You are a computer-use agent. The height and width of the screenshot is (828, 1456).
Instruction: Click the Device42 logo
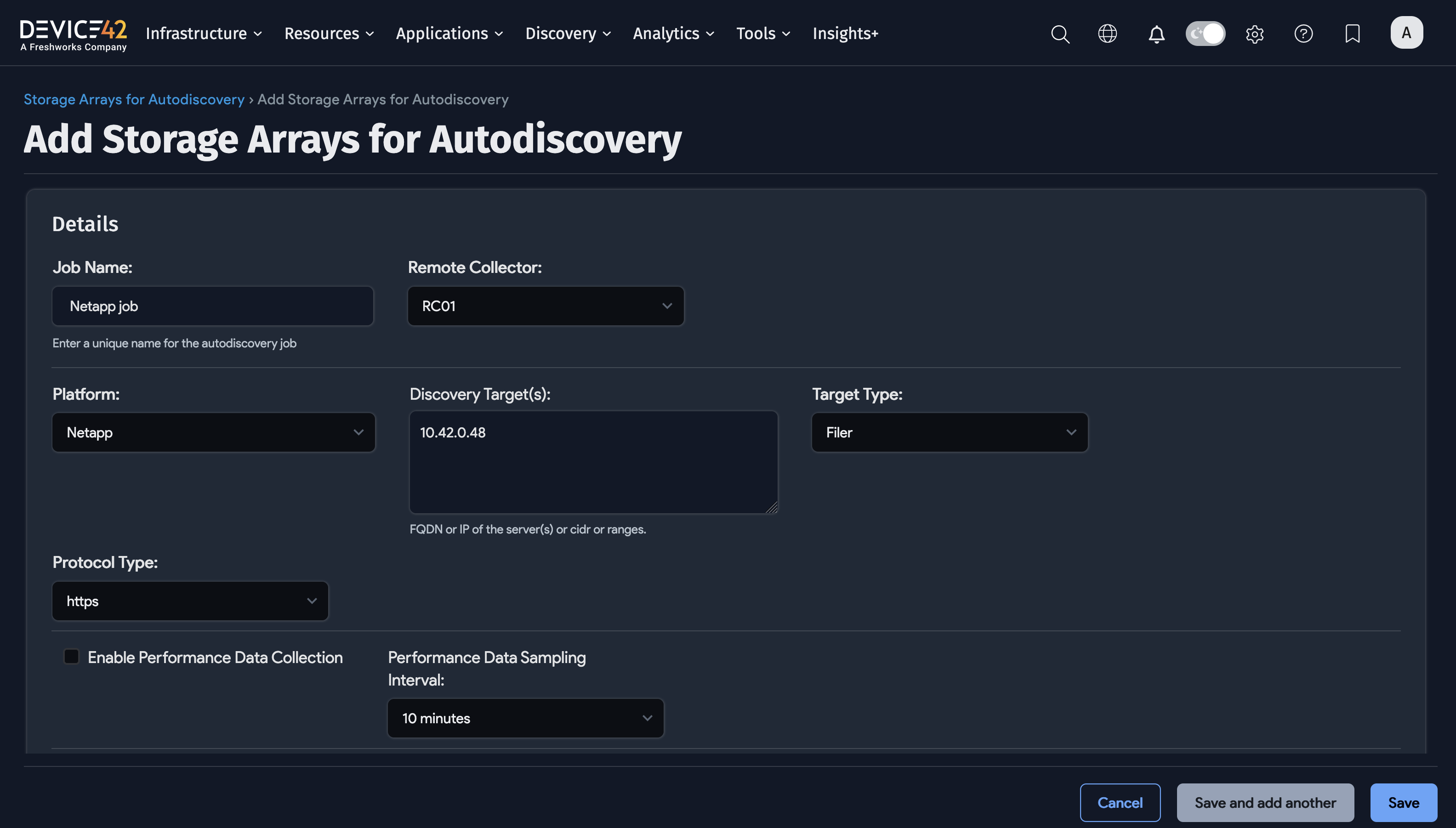[74, 34]
